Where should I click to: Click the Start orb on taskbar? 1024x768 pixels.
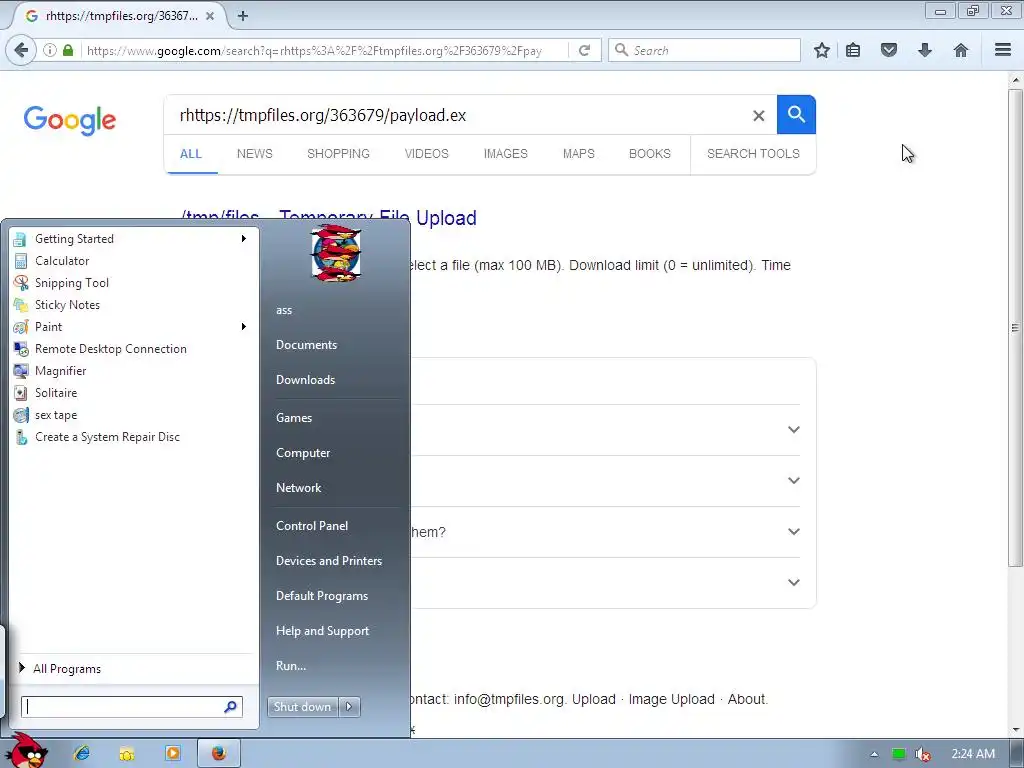[27, 751]
